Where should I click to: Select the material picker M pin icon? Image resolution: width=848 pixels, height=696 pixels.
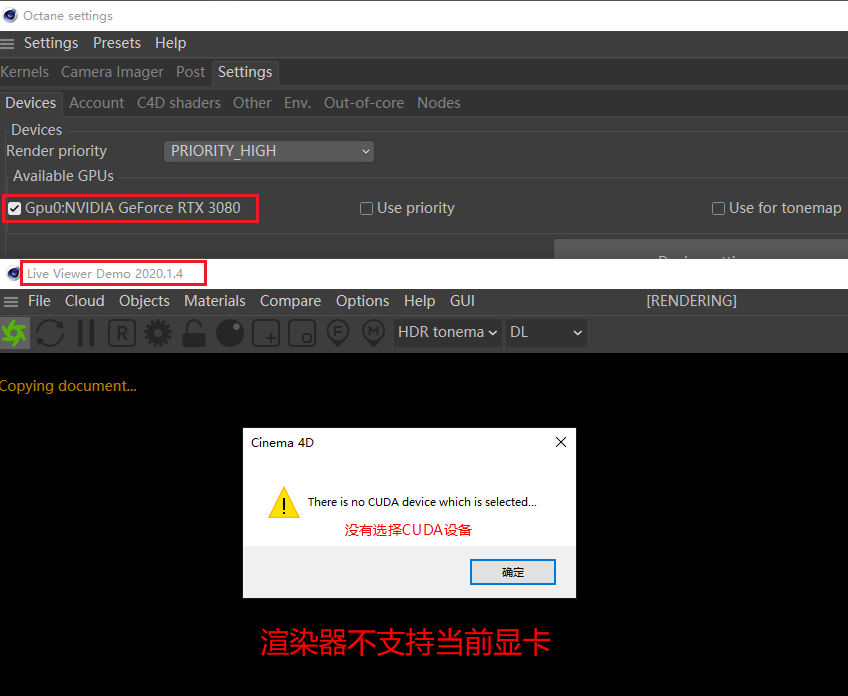pyautogui.click(x=373, y=333)
